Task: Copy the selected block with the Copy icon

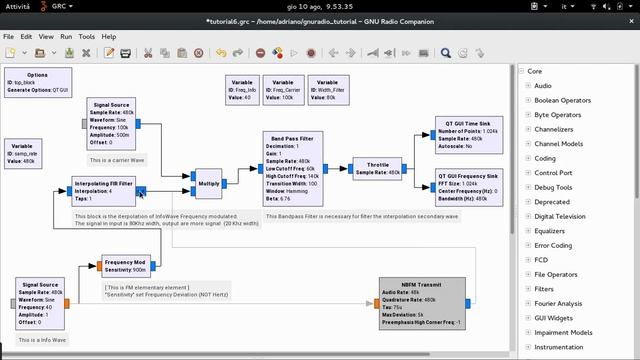Action: (x=165, y=53)
